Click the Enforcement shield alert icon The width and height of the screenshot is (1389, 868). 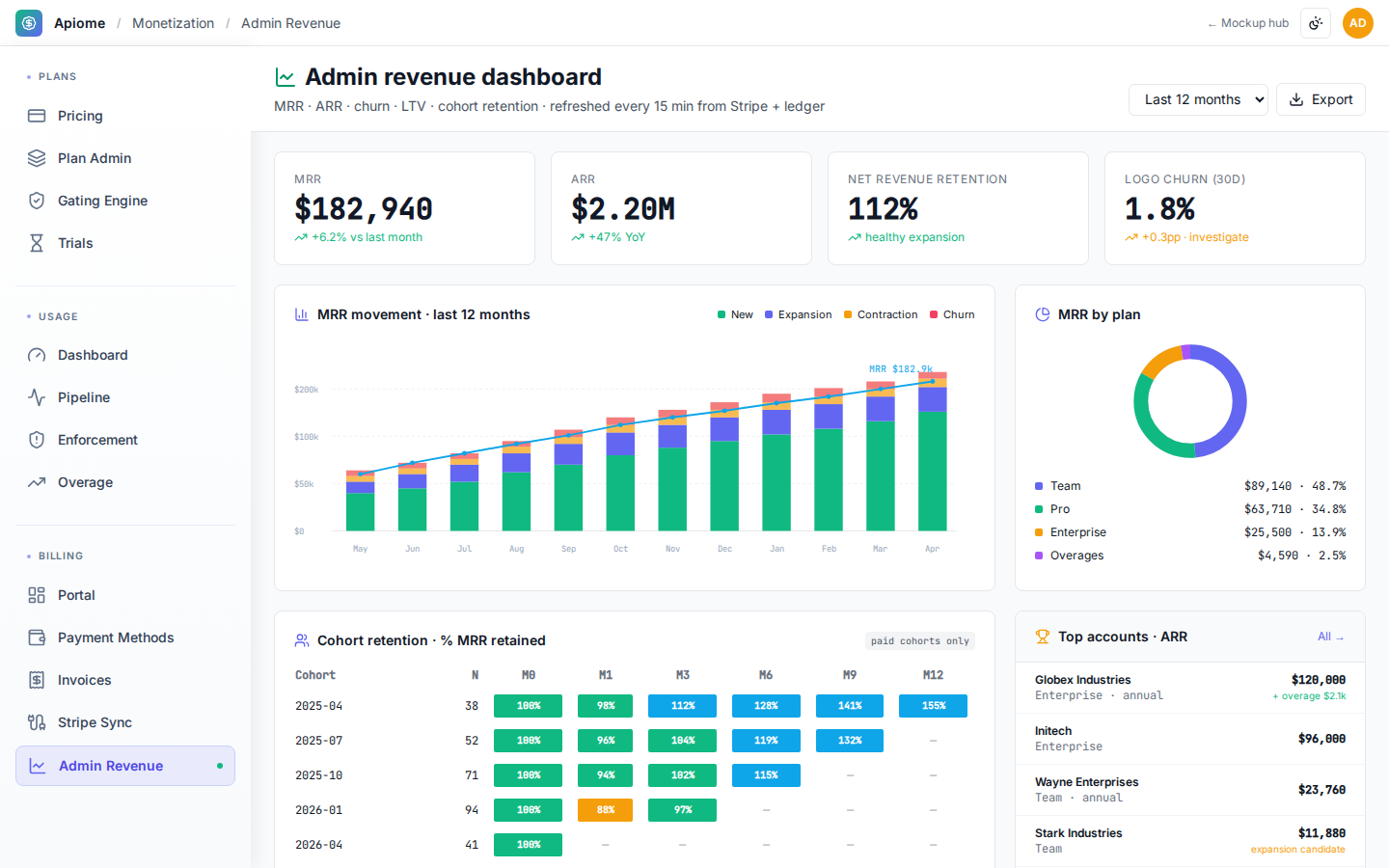(37, 440)
